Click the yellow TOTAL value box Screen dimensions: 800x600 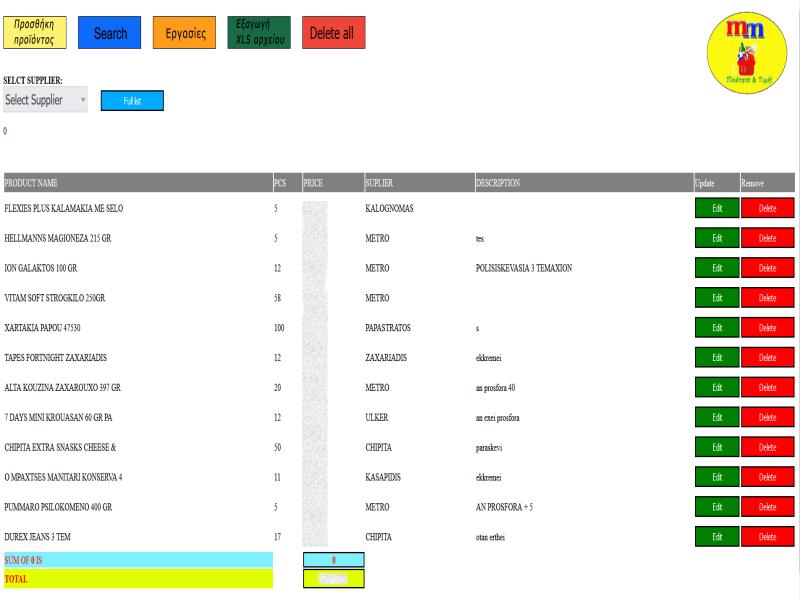click(x=334, y=579)
